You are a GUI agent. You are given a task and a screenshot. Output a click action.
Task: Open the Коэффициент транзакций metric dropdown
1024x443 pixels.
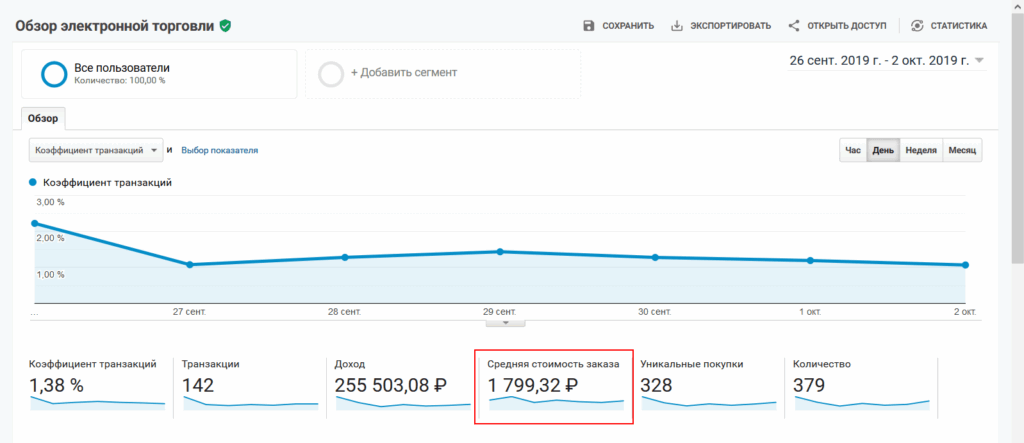[96, 150]
